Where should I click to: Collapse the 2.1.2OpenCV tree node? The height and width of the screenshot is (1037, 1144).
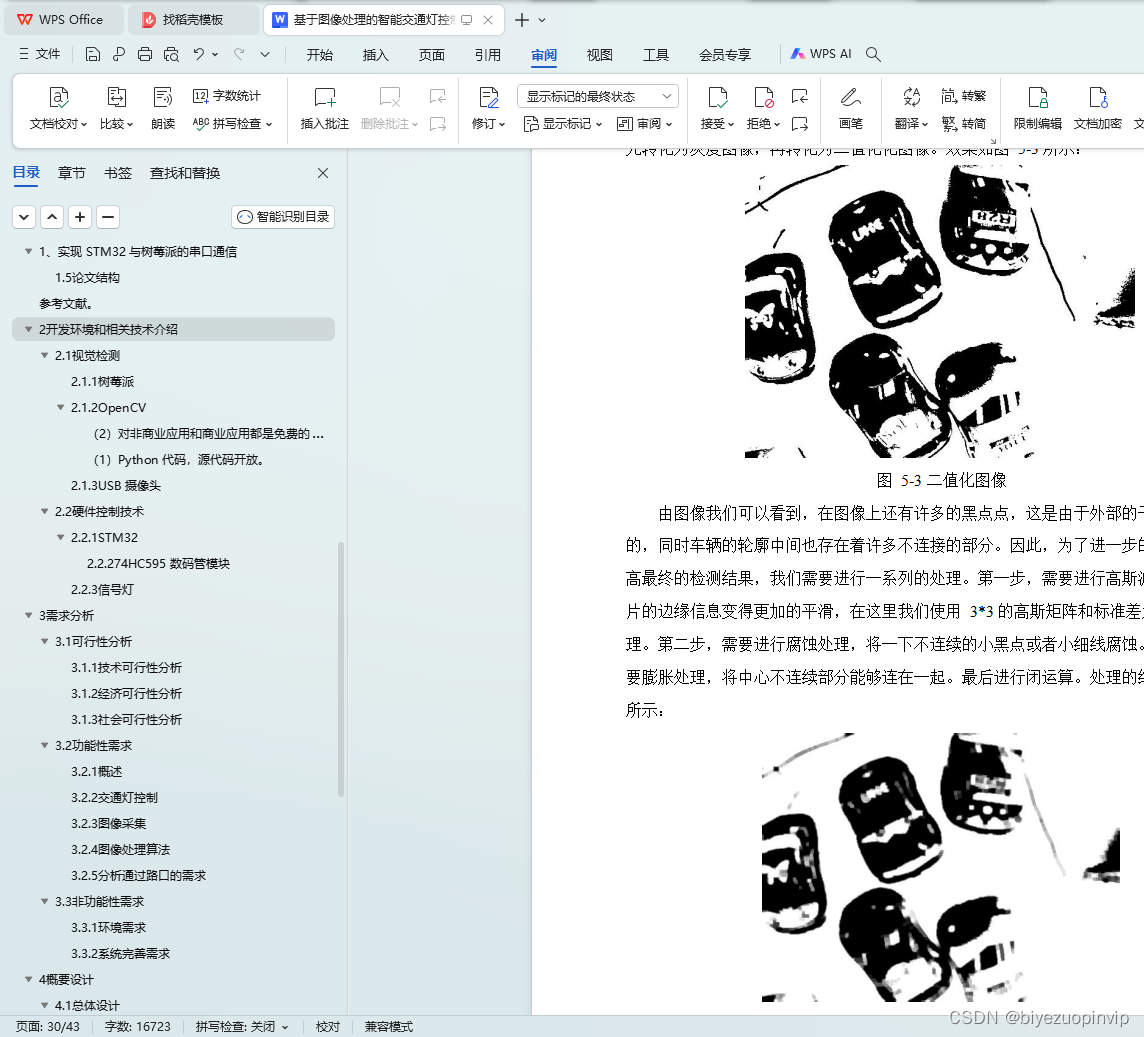pos(61,407)
